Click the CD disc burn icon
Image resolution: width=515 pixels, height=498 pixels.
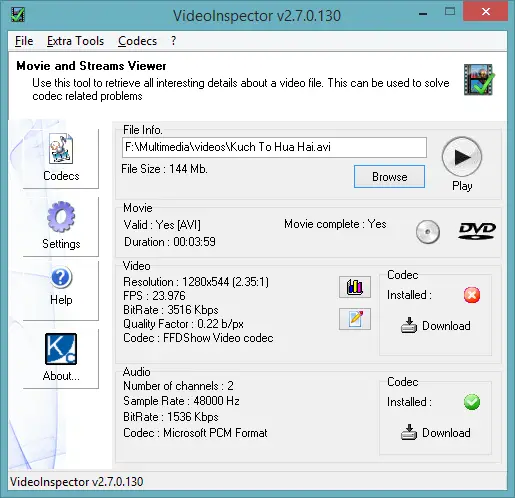coord(428,232)
